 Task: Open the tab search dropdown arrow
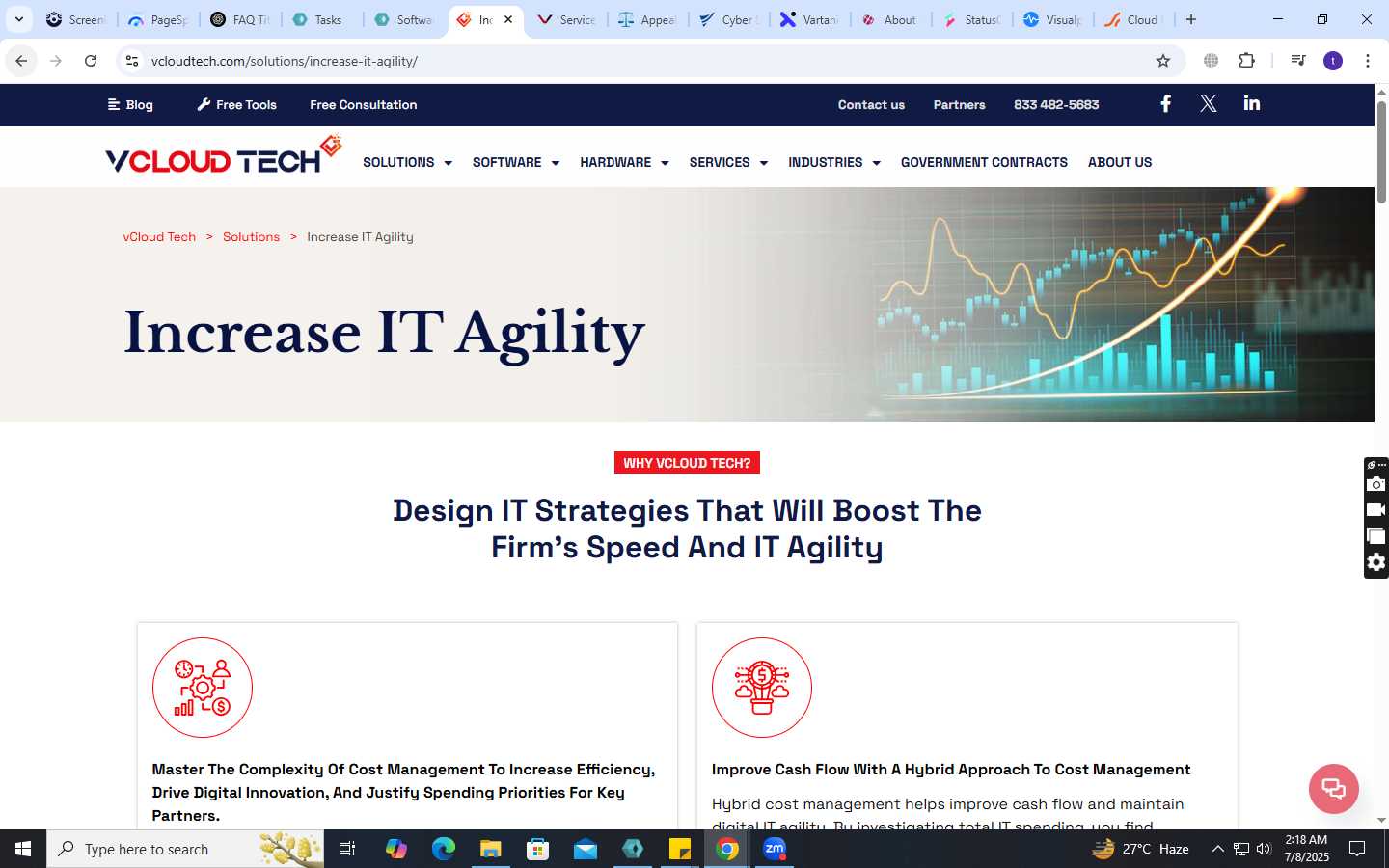18,19
